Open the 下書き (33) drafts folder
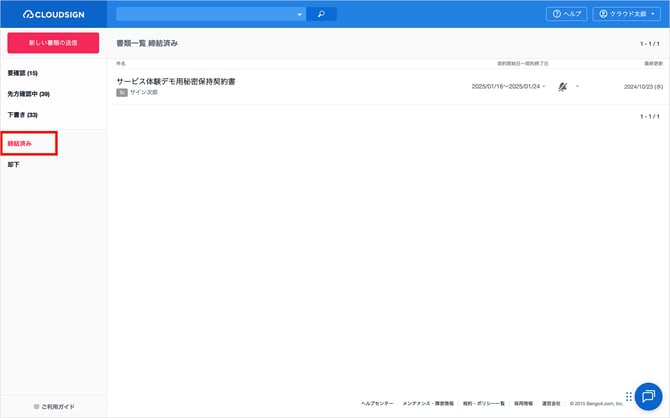Image resolution: width=670 pixels, height=418 pixels. 23,115
